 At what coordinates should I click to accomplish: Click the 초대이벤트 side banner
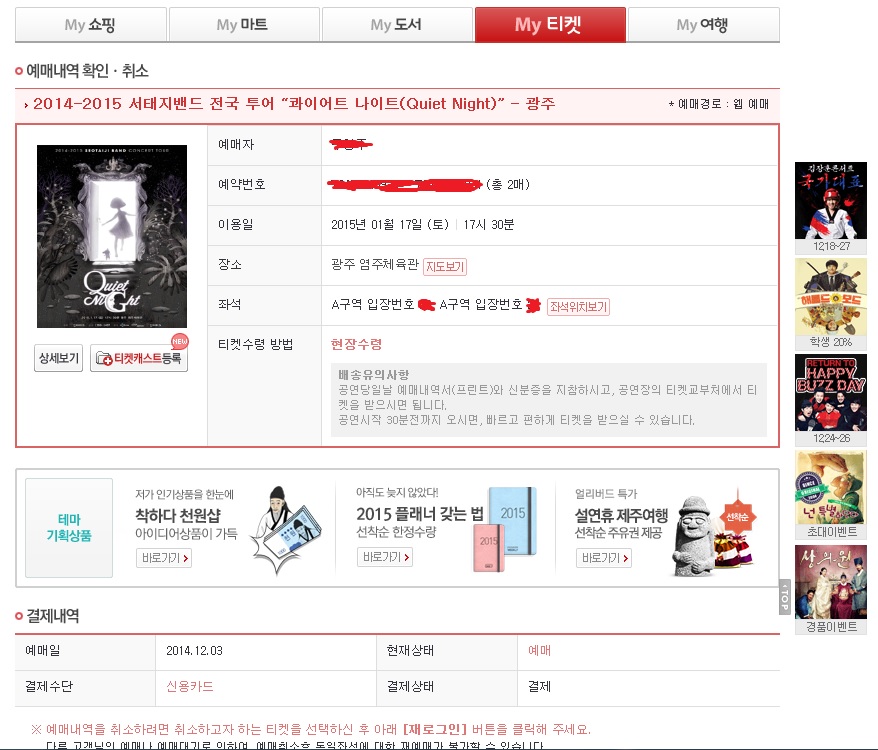point(831,495)
